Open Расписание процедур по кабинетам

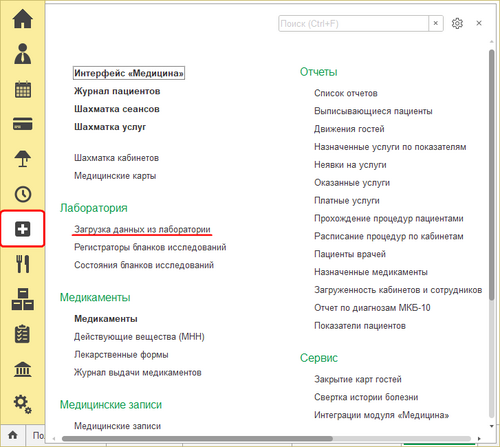tap(389, 236)
